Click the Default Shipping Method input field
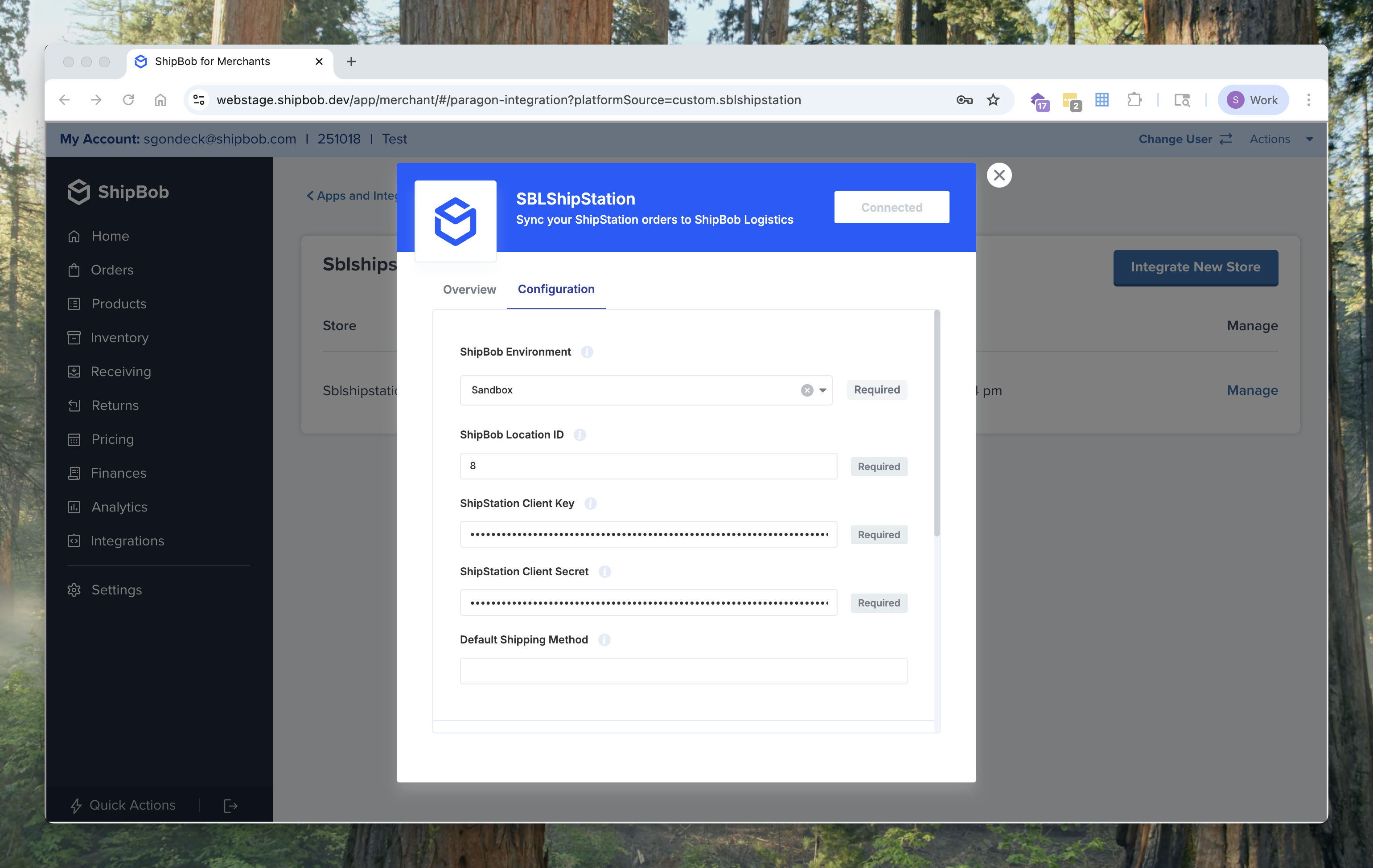The image size is (1373, 868). pyautogui.click(x=683, y=671)
